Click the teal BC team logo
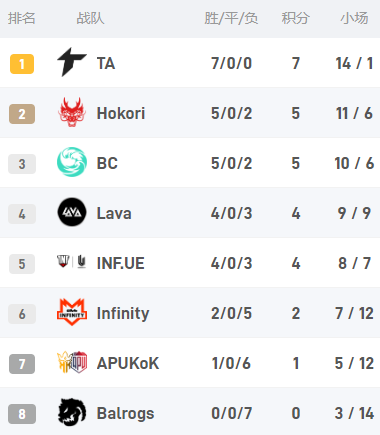Image resolution: width=380 pixels, height=435 pixels. [x=72, y=162]
